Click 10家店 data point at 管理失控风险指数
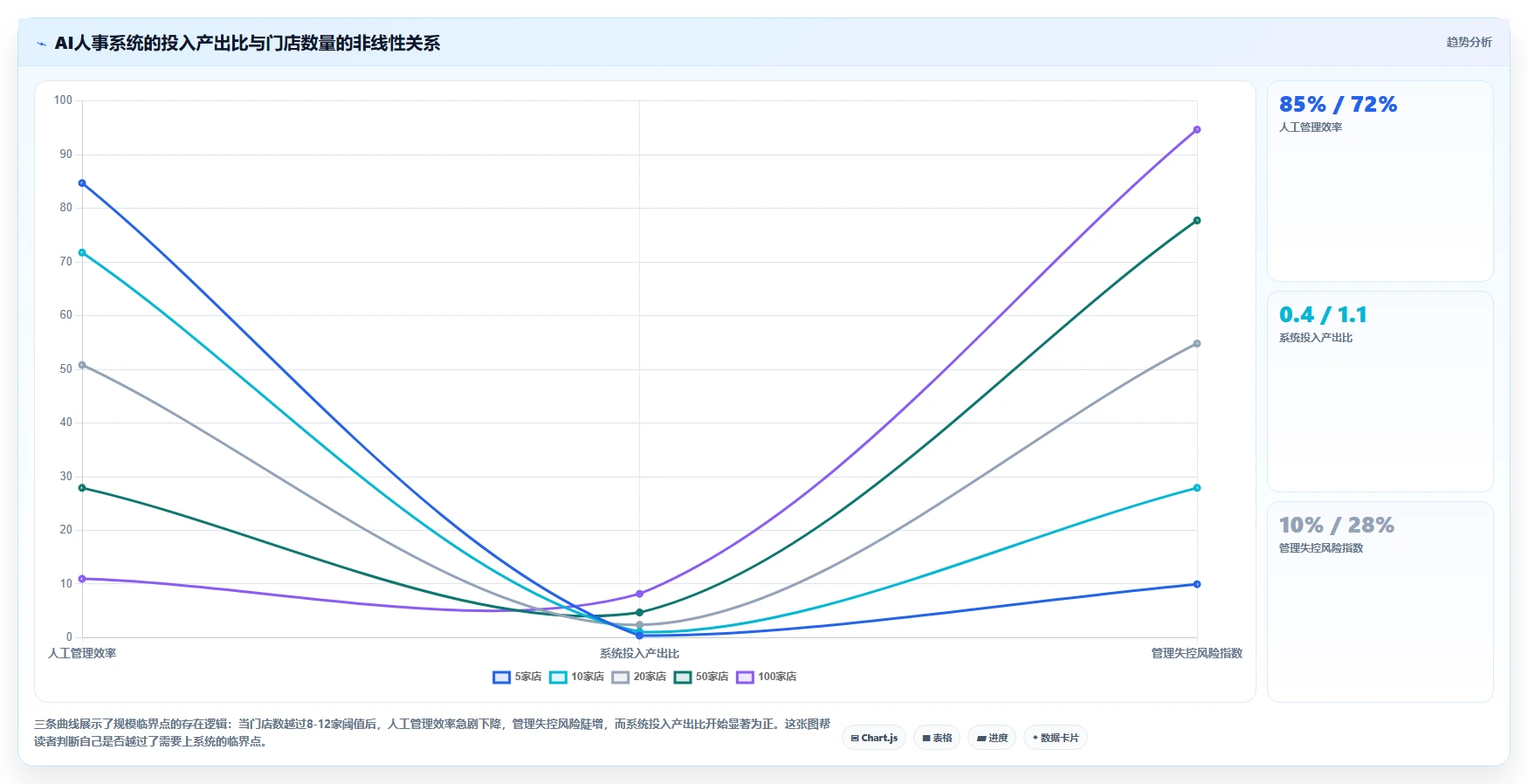The image size is (1528, 784). click(x=1196, y=488)
